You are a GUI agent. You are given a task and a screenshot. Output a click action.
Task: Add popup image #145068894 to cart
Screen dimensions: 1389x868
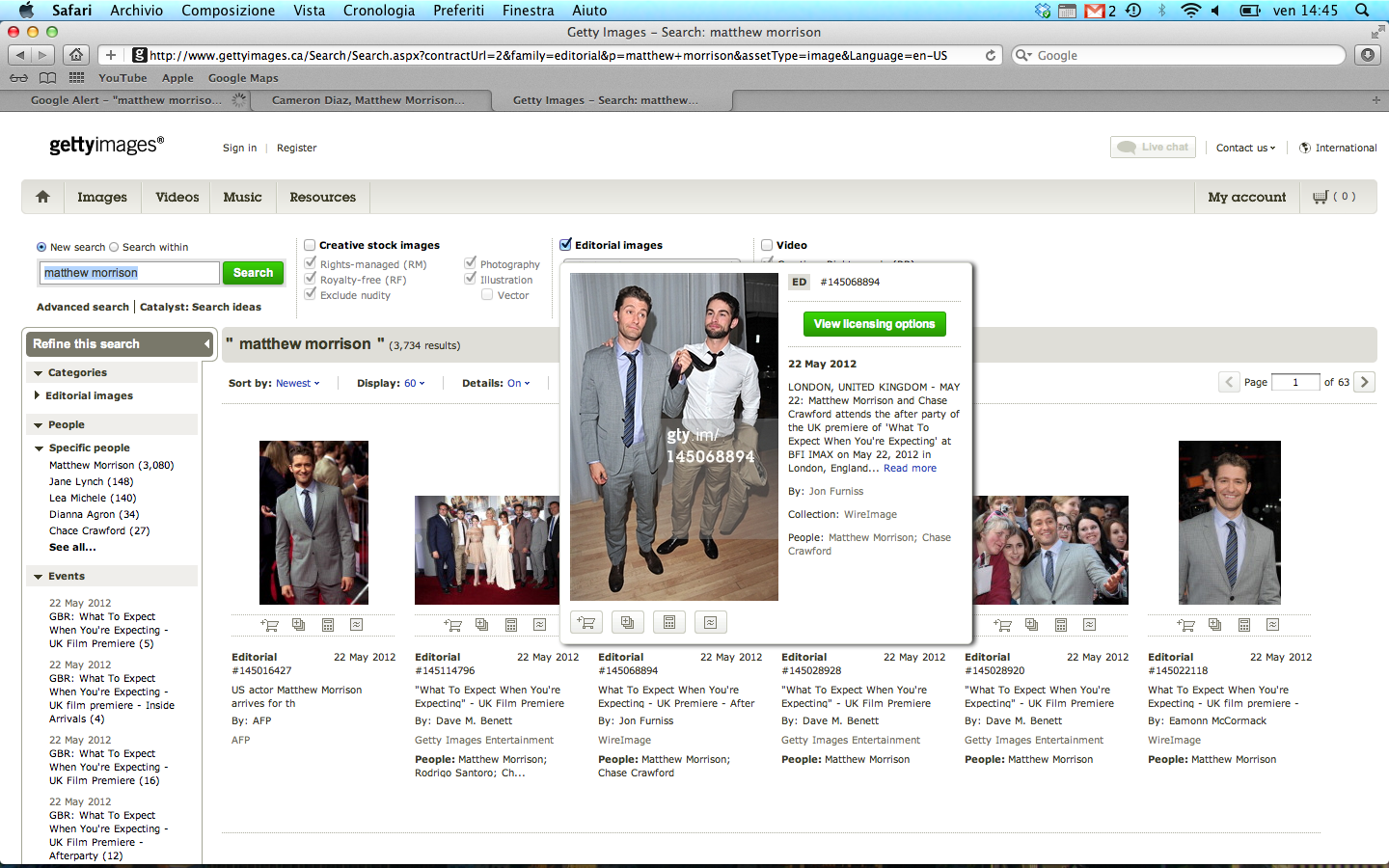(586, 622)
